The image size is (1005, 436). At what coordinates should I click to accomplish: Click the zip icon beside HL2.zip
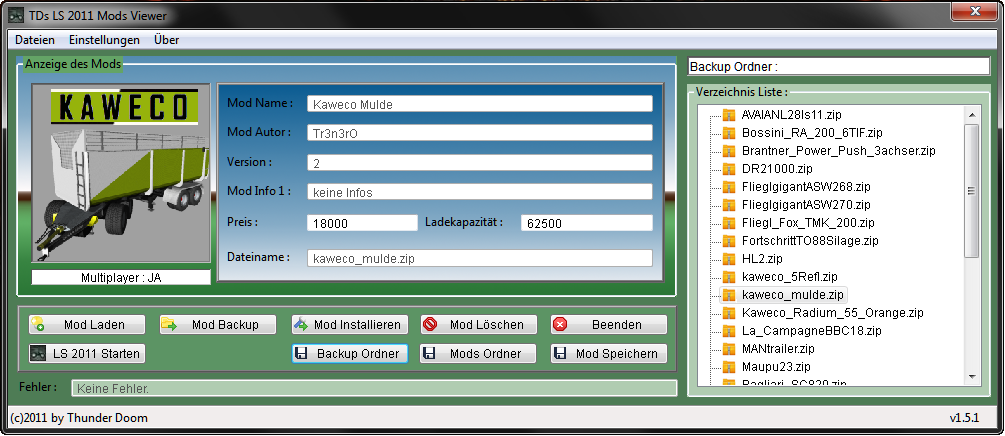click(x=729, y=258)
